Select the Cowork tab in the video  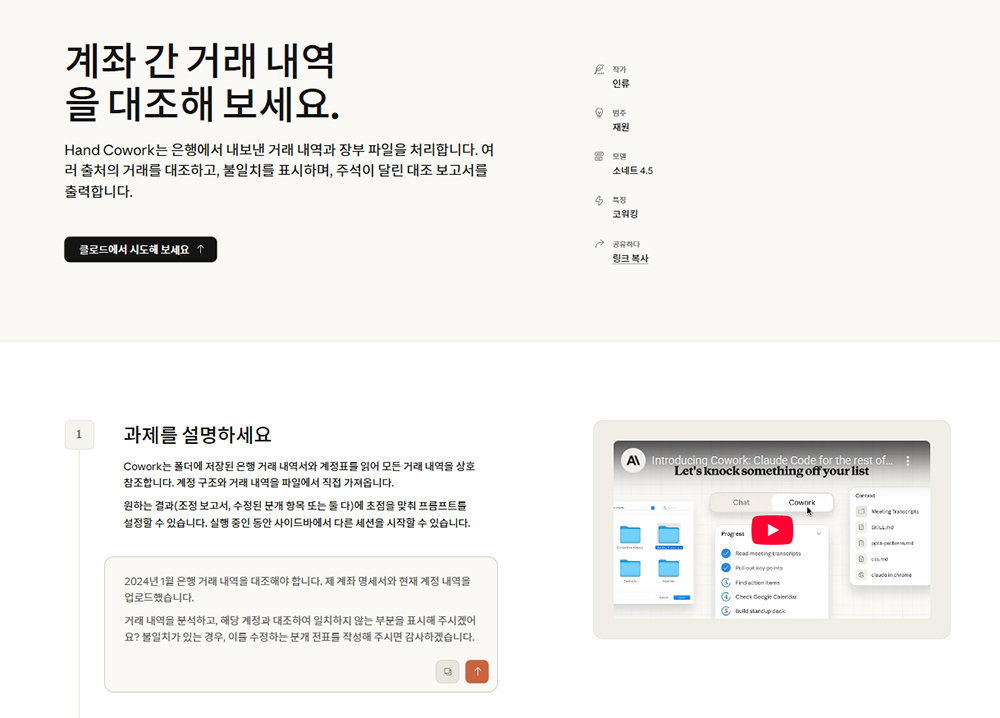(x=802, y=502)
